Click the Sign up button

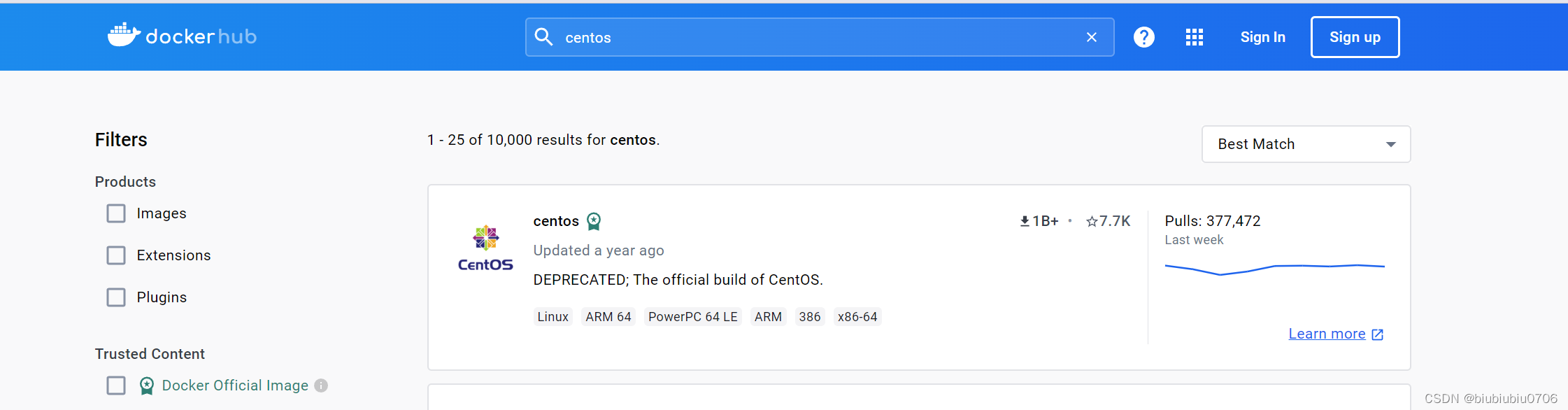(x=1354, y=36)
